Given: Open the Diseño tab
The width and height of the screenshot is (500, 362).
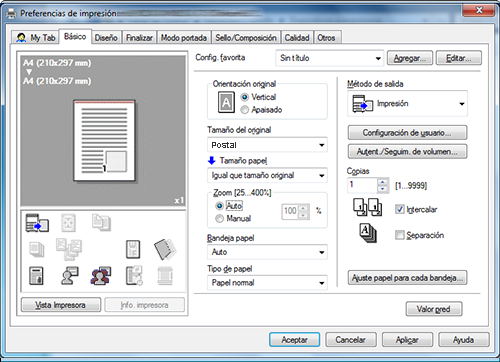Looking at the screenshot, I should point(106,38).
